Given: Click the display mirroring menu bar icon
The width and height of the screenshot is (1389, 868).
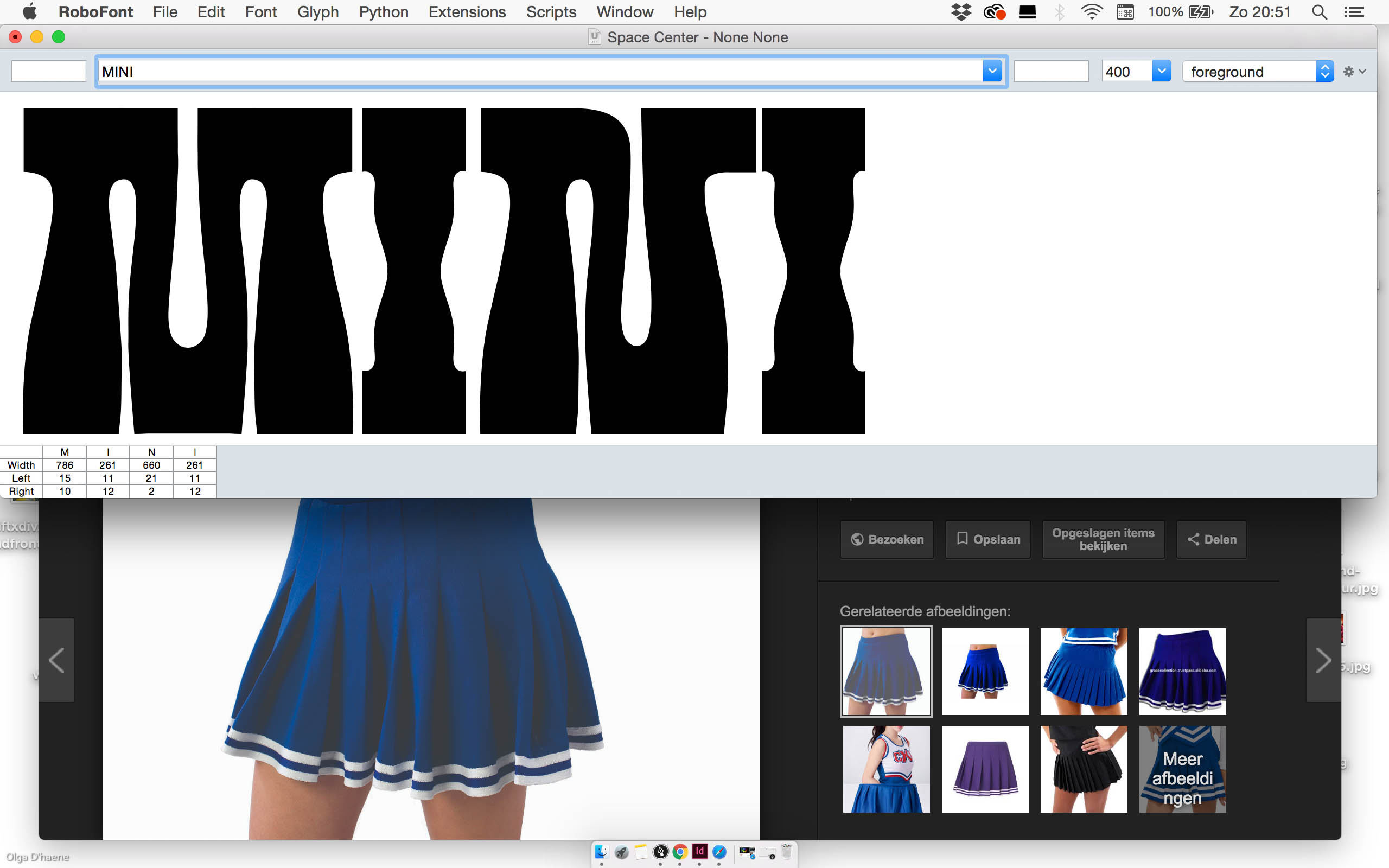Looking at the screenshot, I should pyautogui.click(x=1028, y=11).
